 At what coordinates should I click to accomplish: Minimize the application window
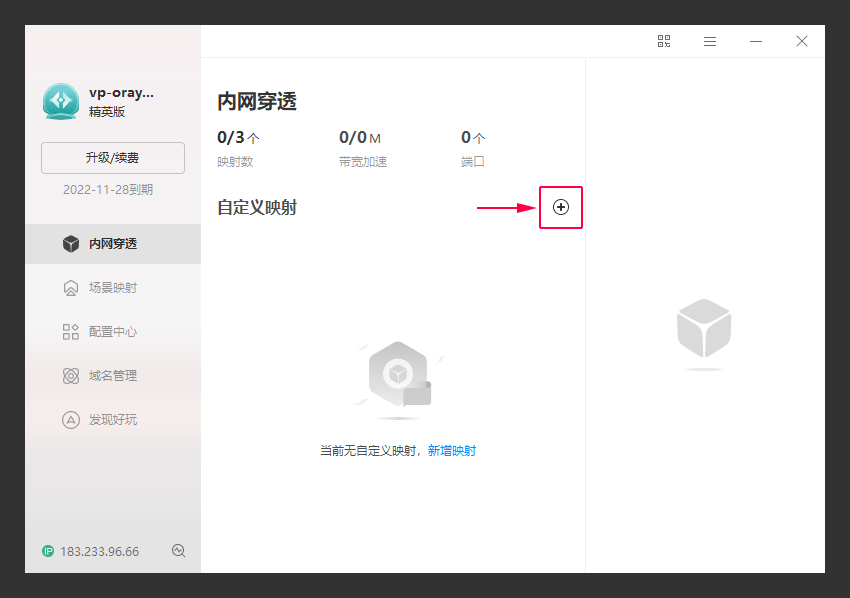[x=756, y=41]
